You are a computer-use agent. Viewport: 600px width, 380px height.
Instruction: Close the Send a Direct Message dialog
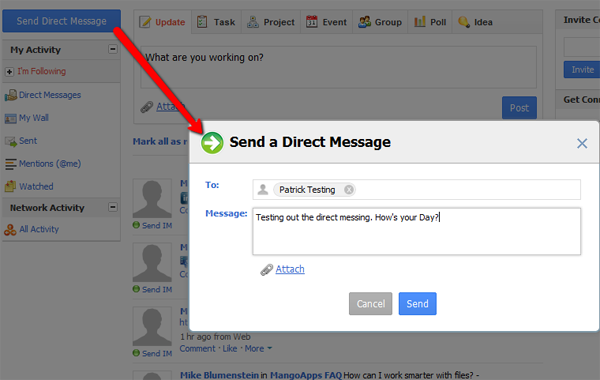[x=582, y=144]
